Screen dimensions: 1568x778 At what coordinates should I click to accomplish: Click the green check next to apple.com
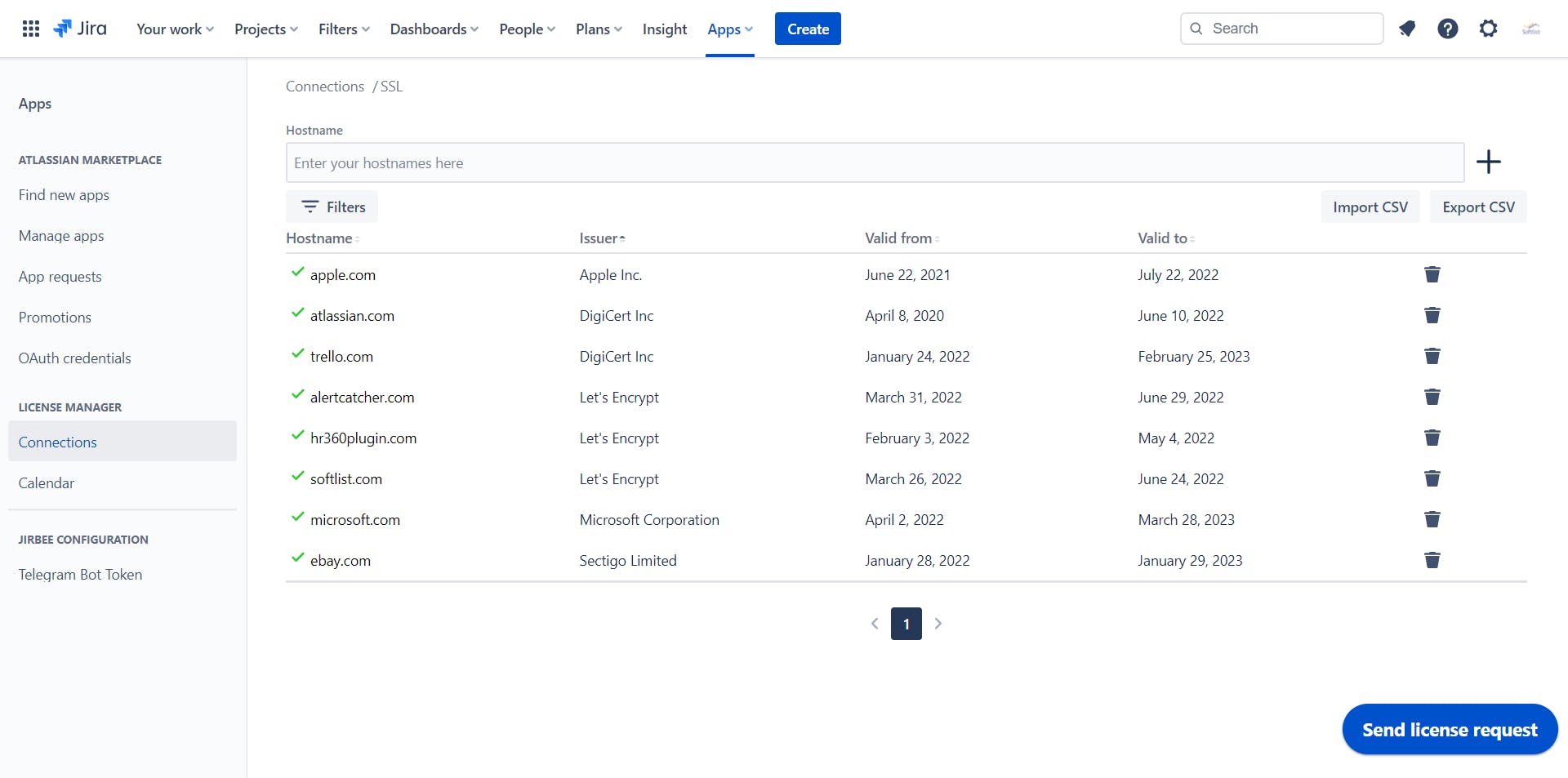pos(297,273)
